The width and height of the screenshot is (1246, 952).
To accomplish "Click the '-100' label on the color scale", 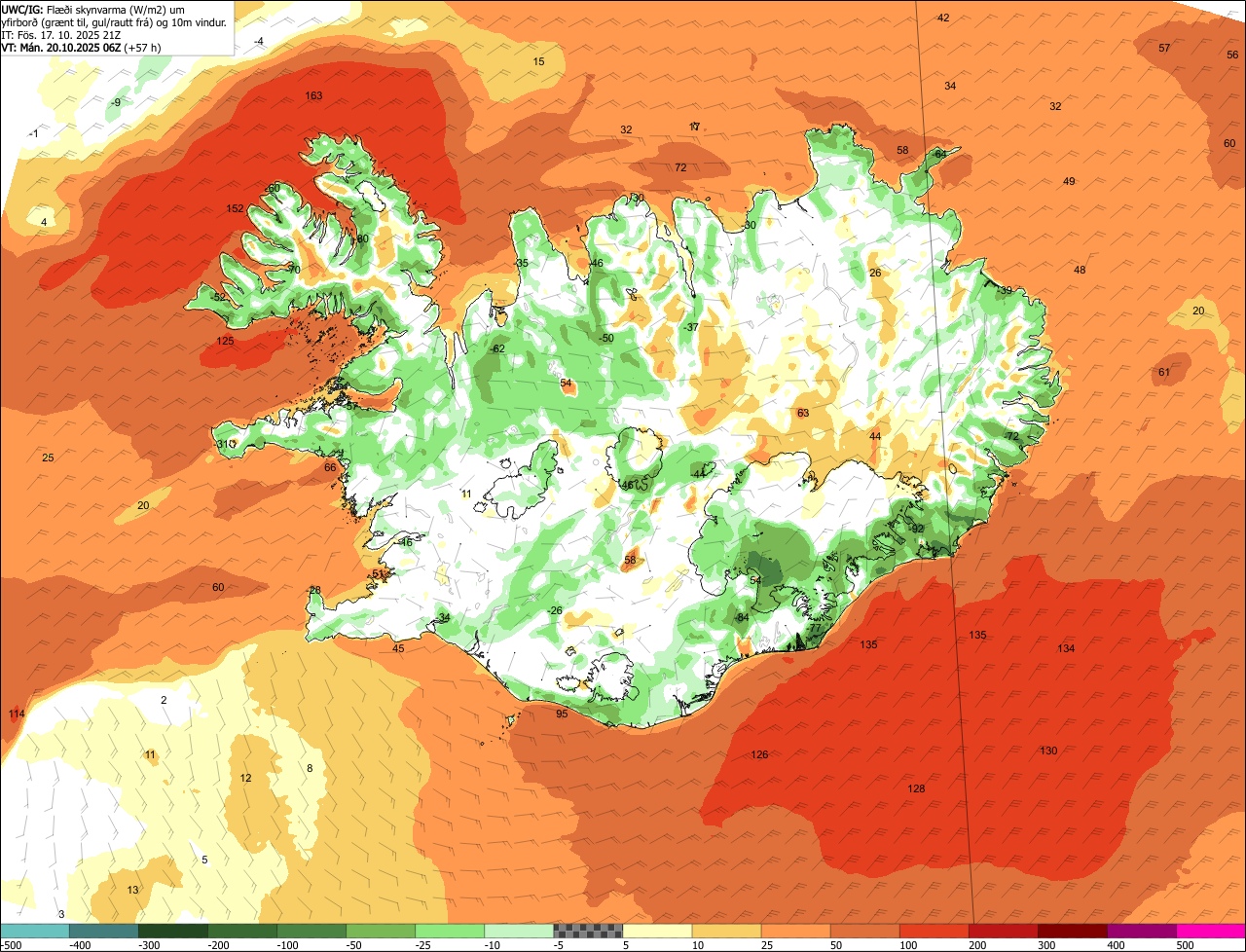I will click(x=289, y=944).
